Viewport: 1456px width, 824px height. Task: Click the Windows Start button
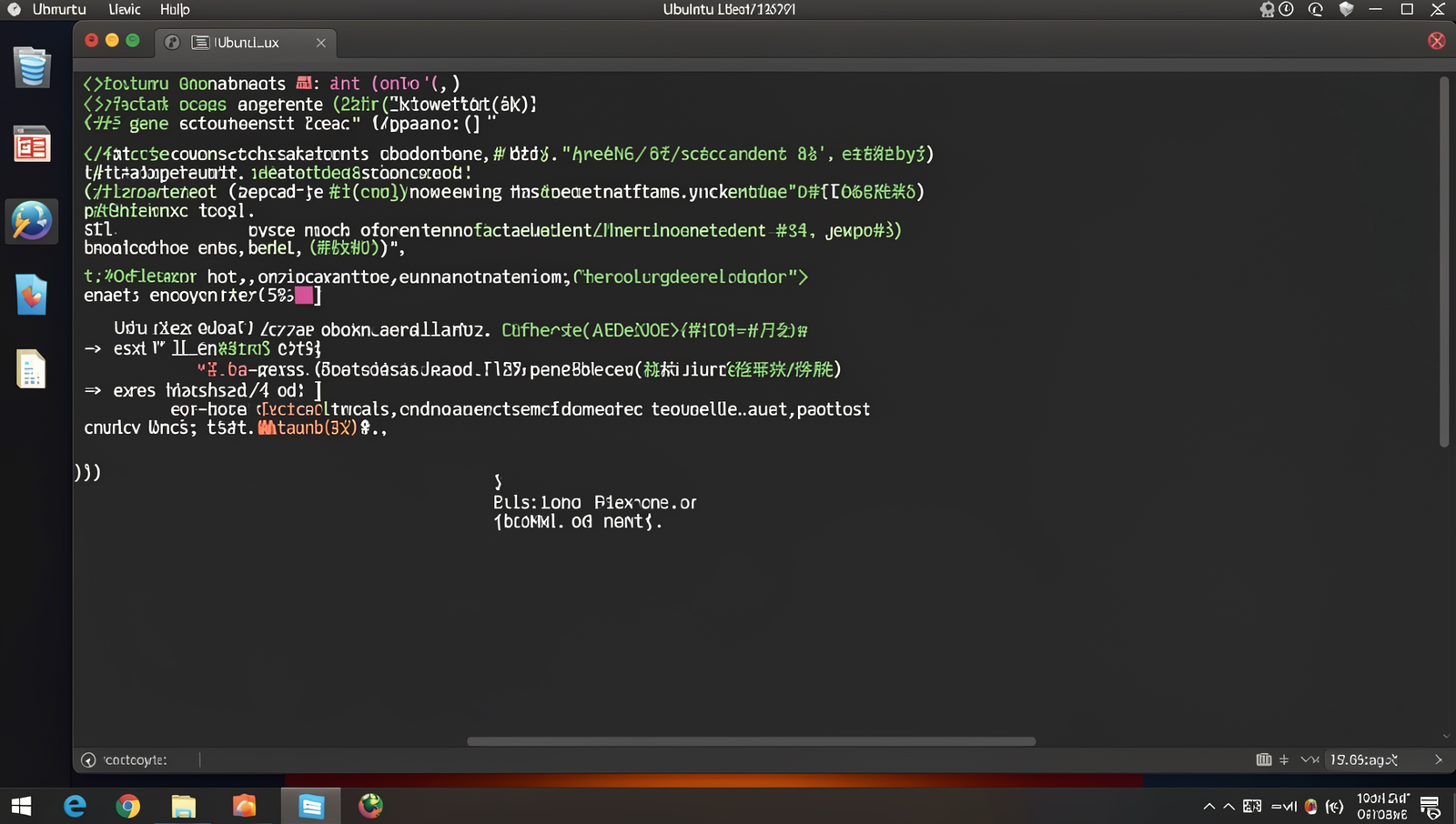21,806
